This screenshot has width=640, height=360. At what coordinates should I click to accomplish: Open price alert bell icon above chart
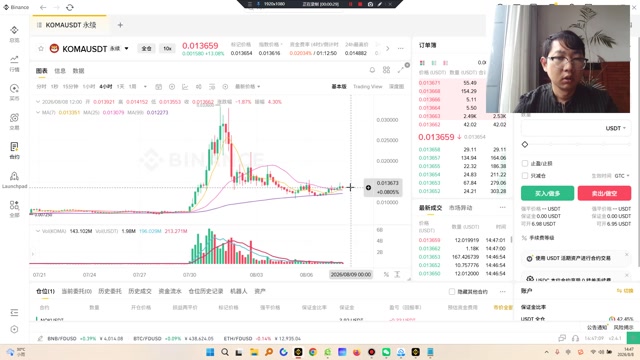pos(372,70)
